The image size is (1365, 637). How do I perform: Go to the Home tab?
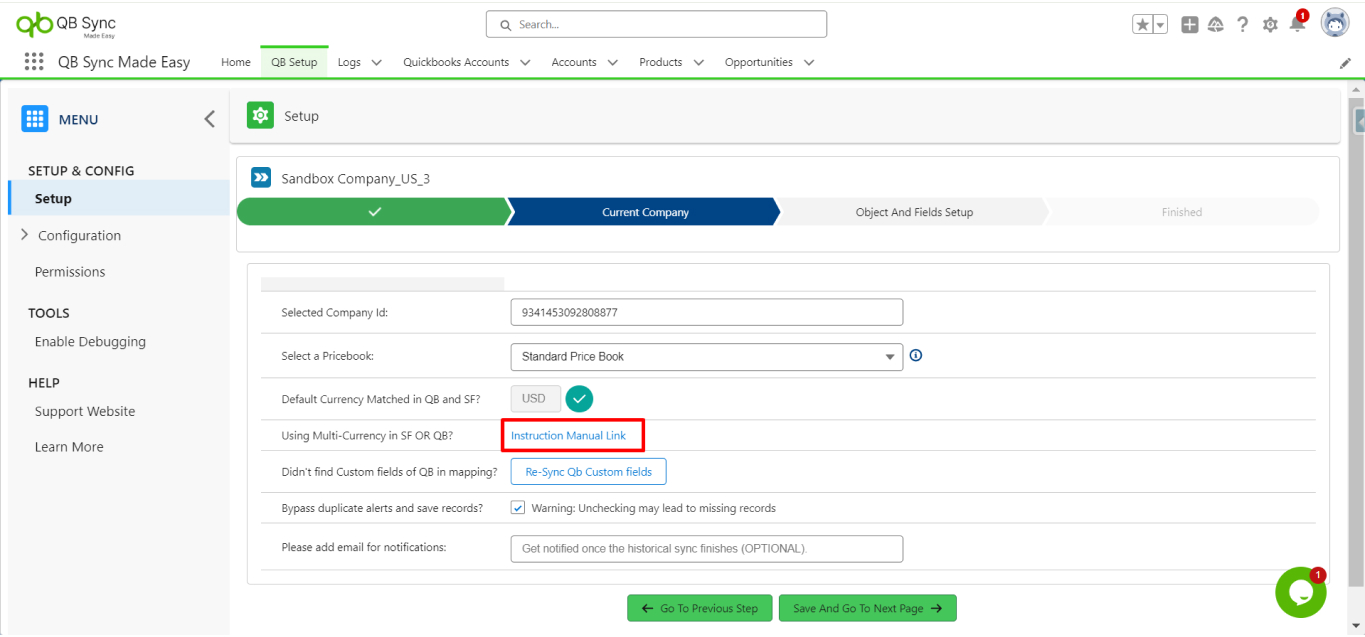click(236, 62)
